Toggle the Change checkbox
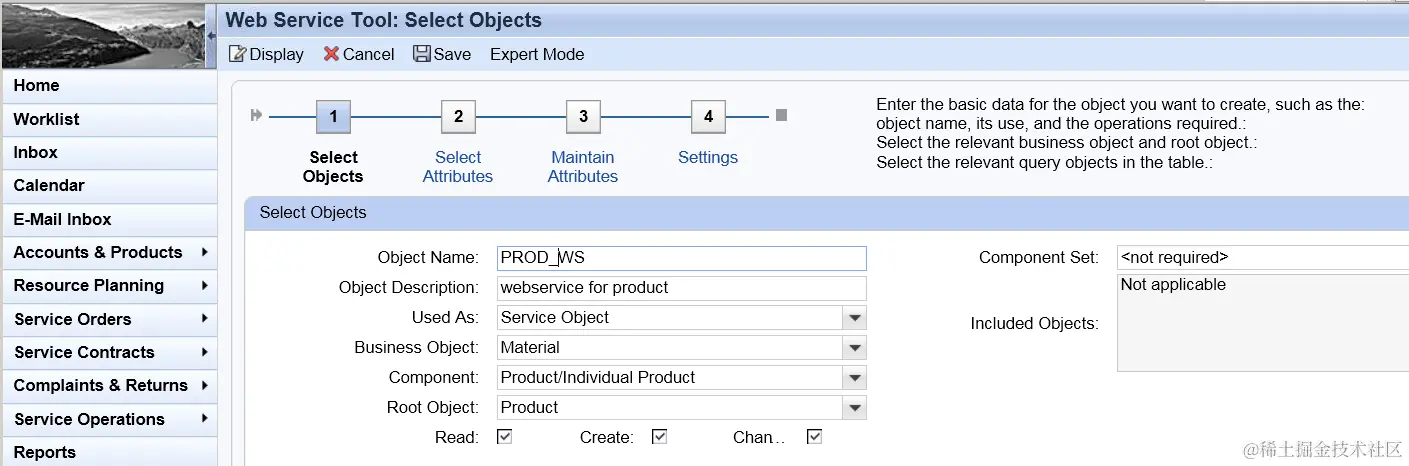This screenshot has width=1409, height=466. [x=814, y=437]
